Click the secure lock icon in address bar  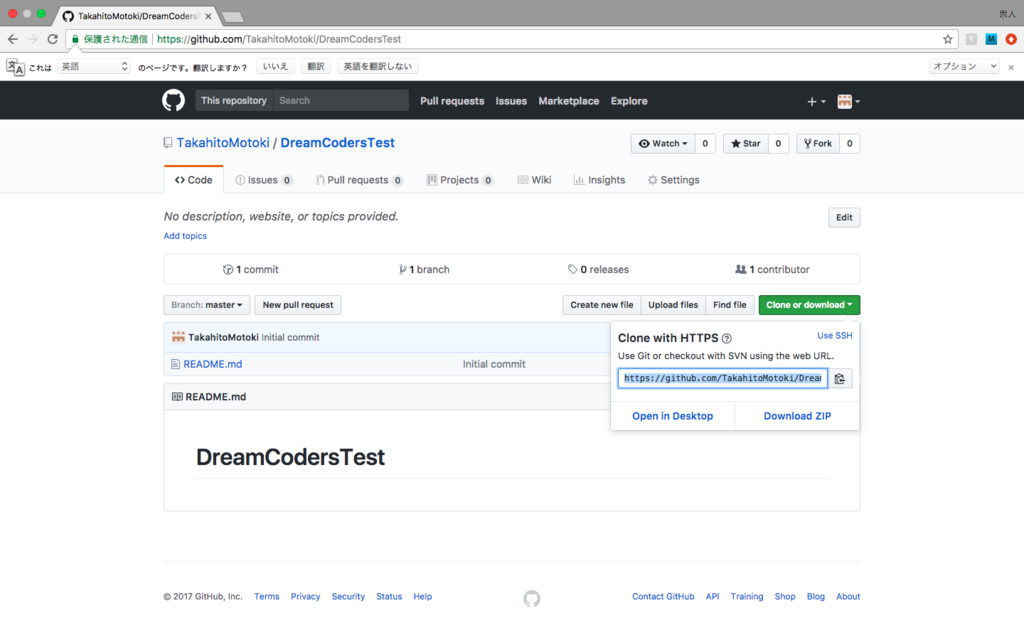coord(75,39)
